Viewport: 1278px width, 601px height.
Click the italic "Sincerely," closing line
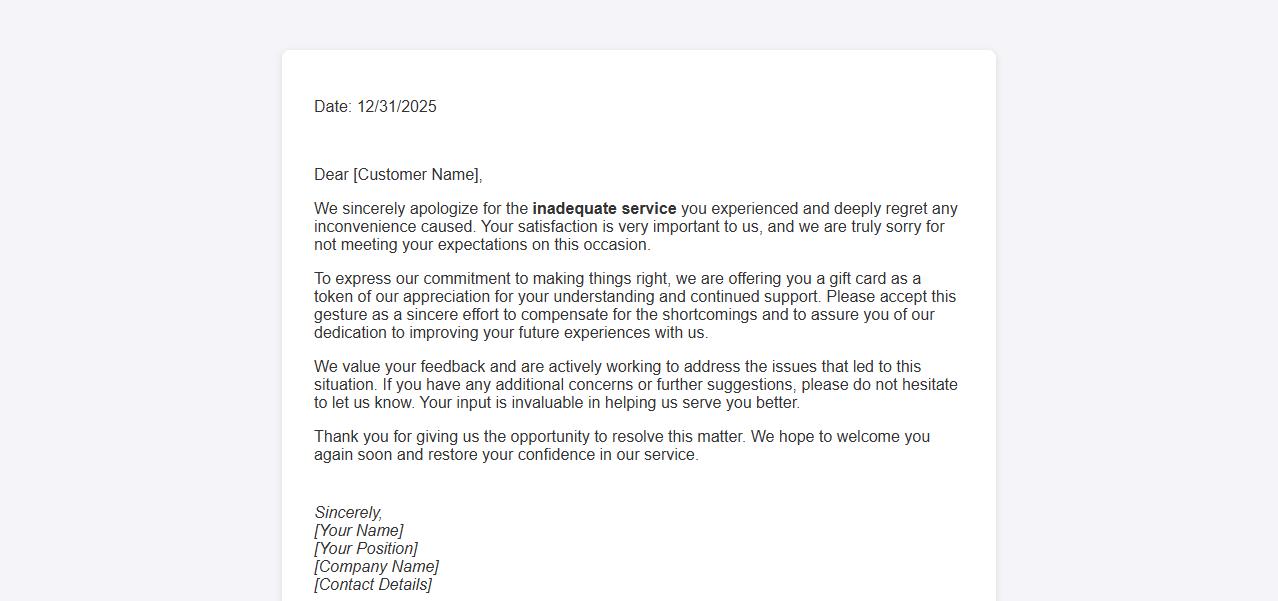click(x=348, y=513)
